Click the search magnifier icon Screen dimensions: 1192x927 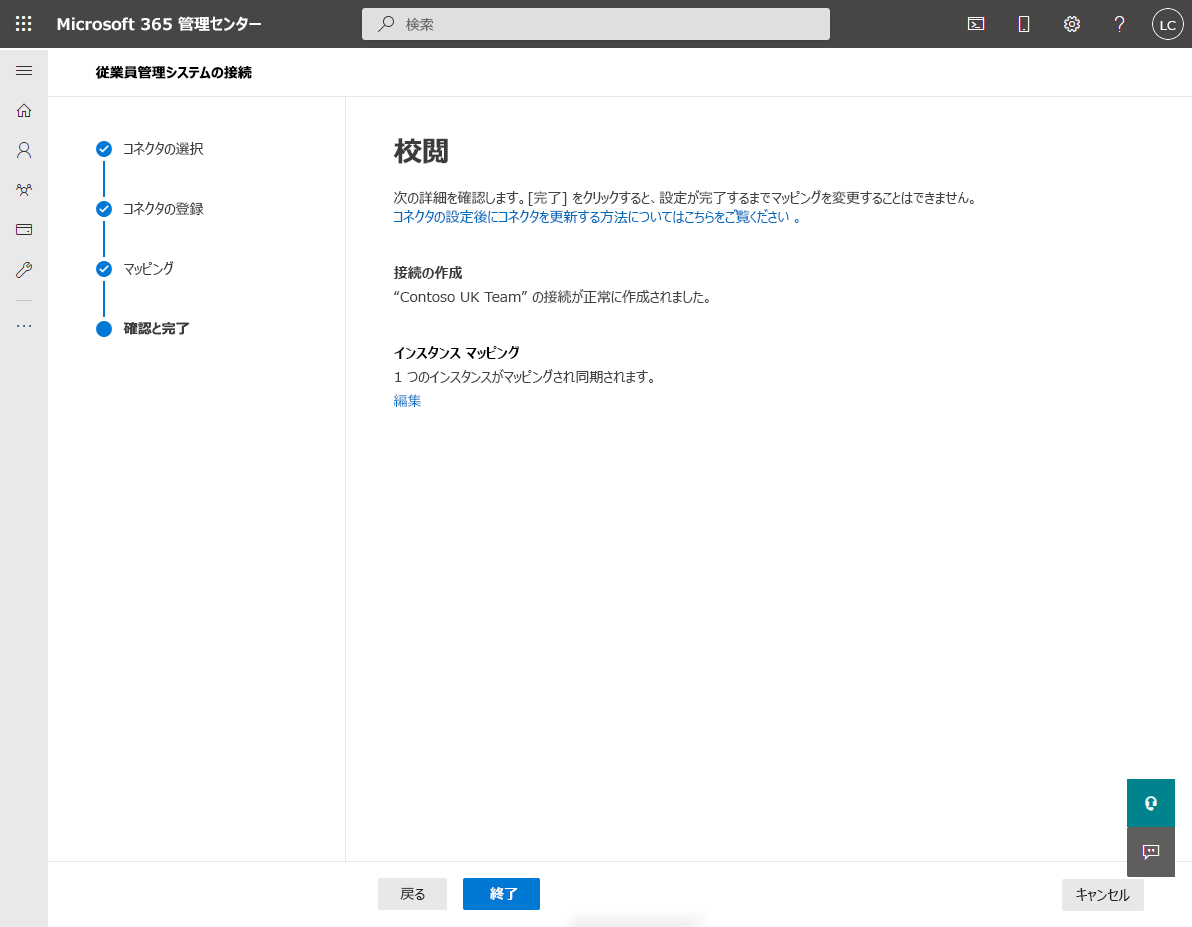(x=386, y=24)
